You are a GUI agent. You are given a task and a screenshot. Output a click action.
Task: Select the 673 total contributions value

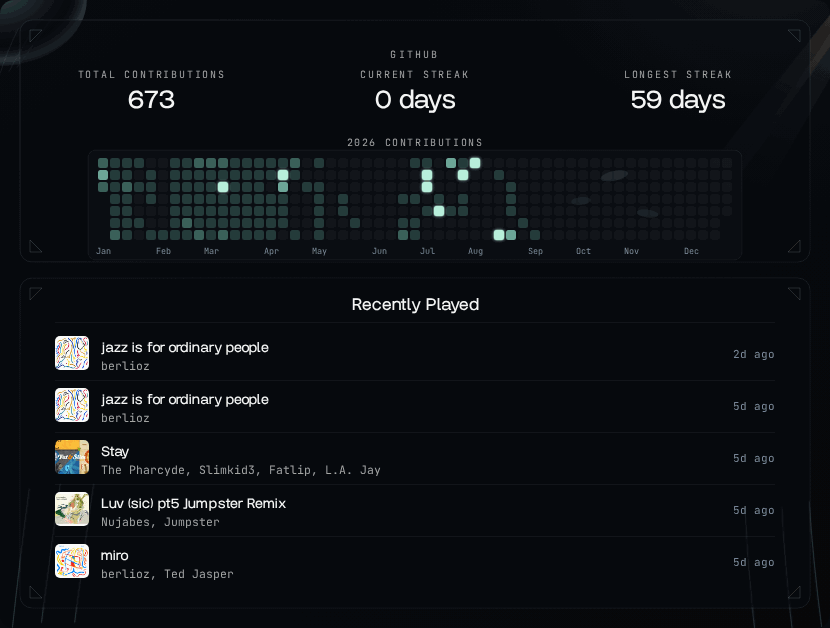pyautogui.click(x=151, y=100)
